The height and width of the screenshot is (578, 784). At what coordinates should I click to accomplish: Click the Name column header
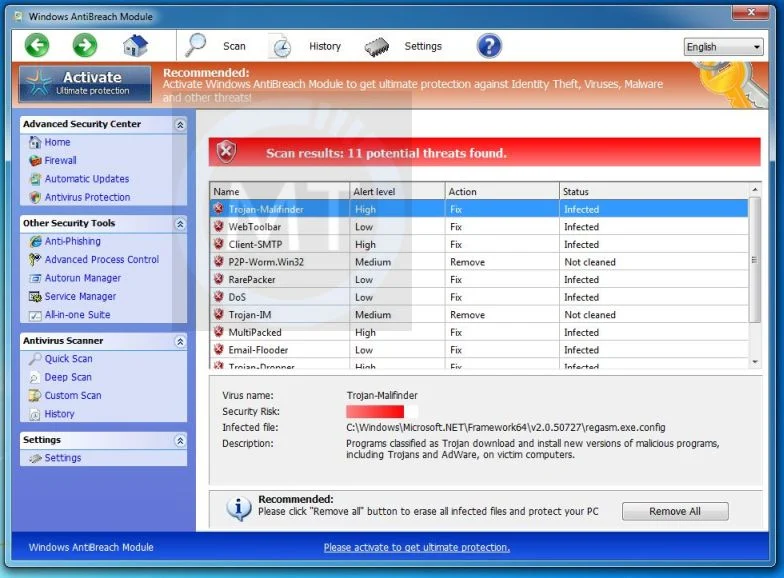pos(280,192)
